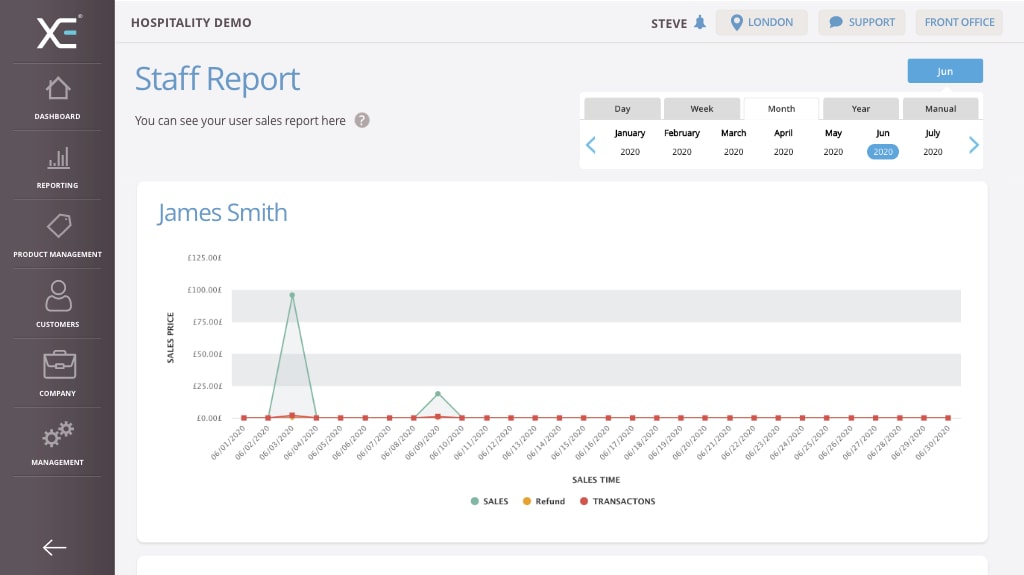This screenshot has width=1024, height=575.
Task: Switch to the Manual tab
Action: point(940,109)
